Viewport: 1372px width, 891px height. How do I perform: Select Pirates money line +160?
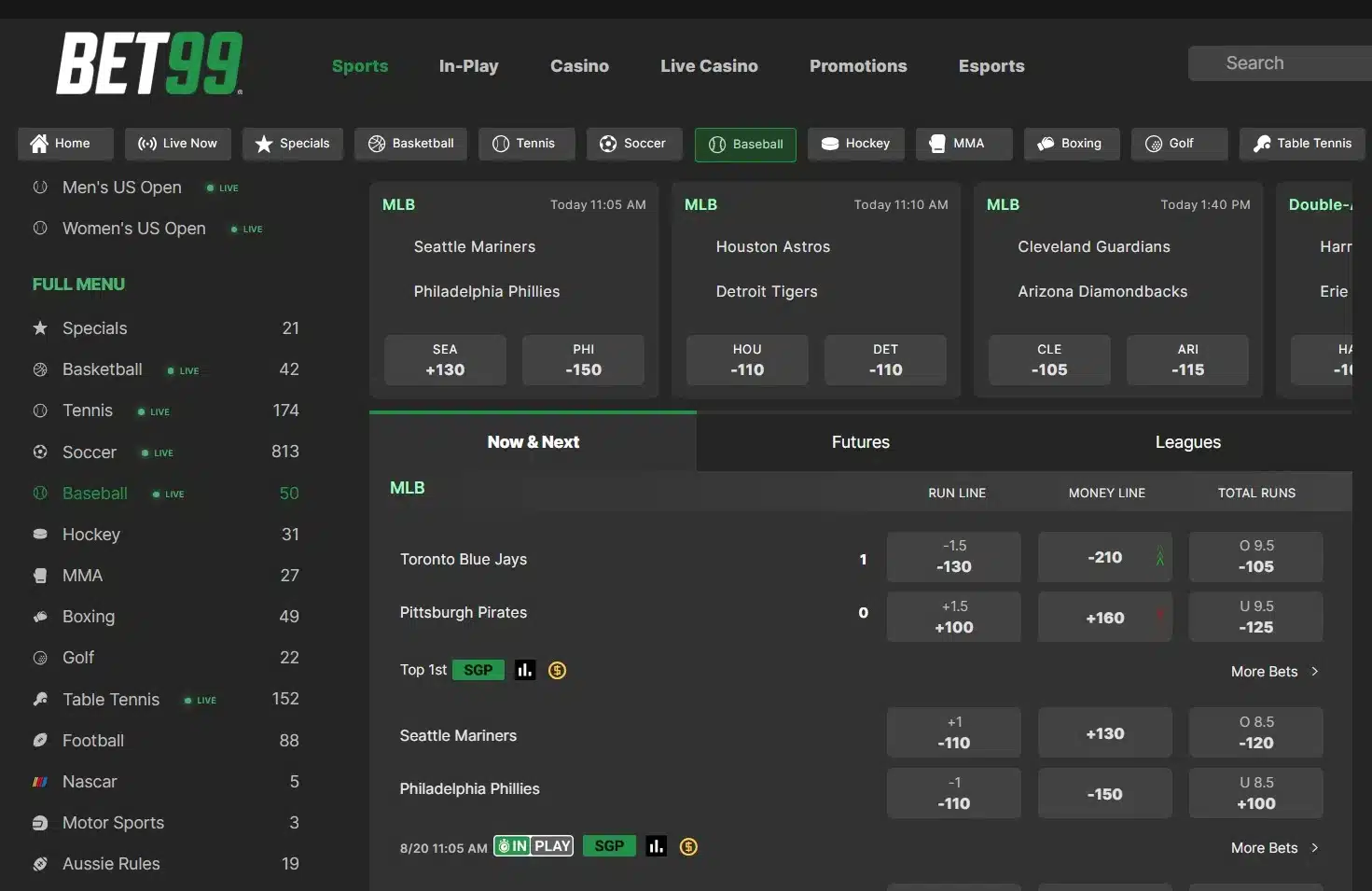tap(1105, 618)
